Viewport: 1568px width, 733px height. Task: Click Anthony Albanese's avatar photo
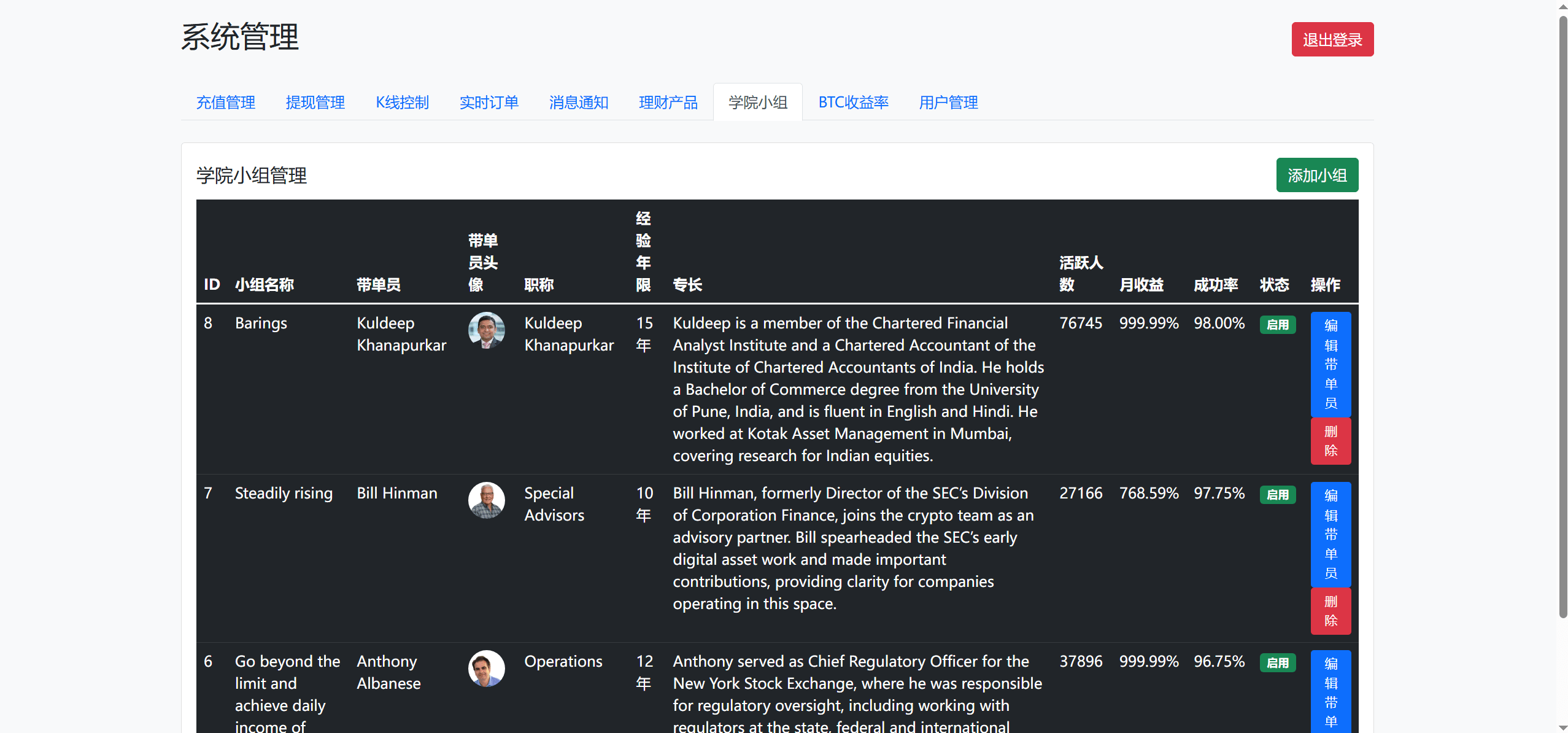486,669
